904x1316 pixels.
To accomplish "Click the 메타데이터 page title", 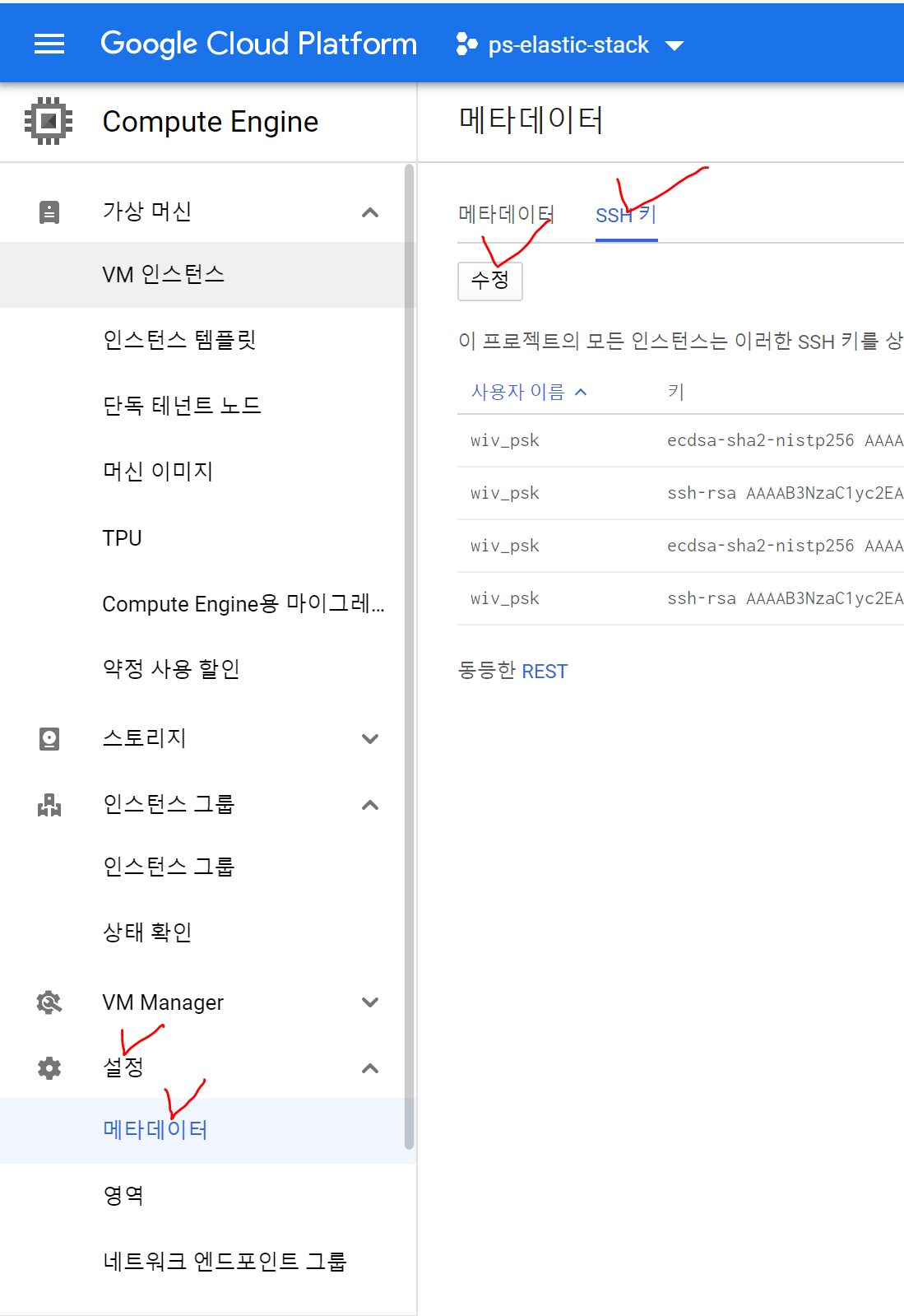I will [x=531, y=120].
